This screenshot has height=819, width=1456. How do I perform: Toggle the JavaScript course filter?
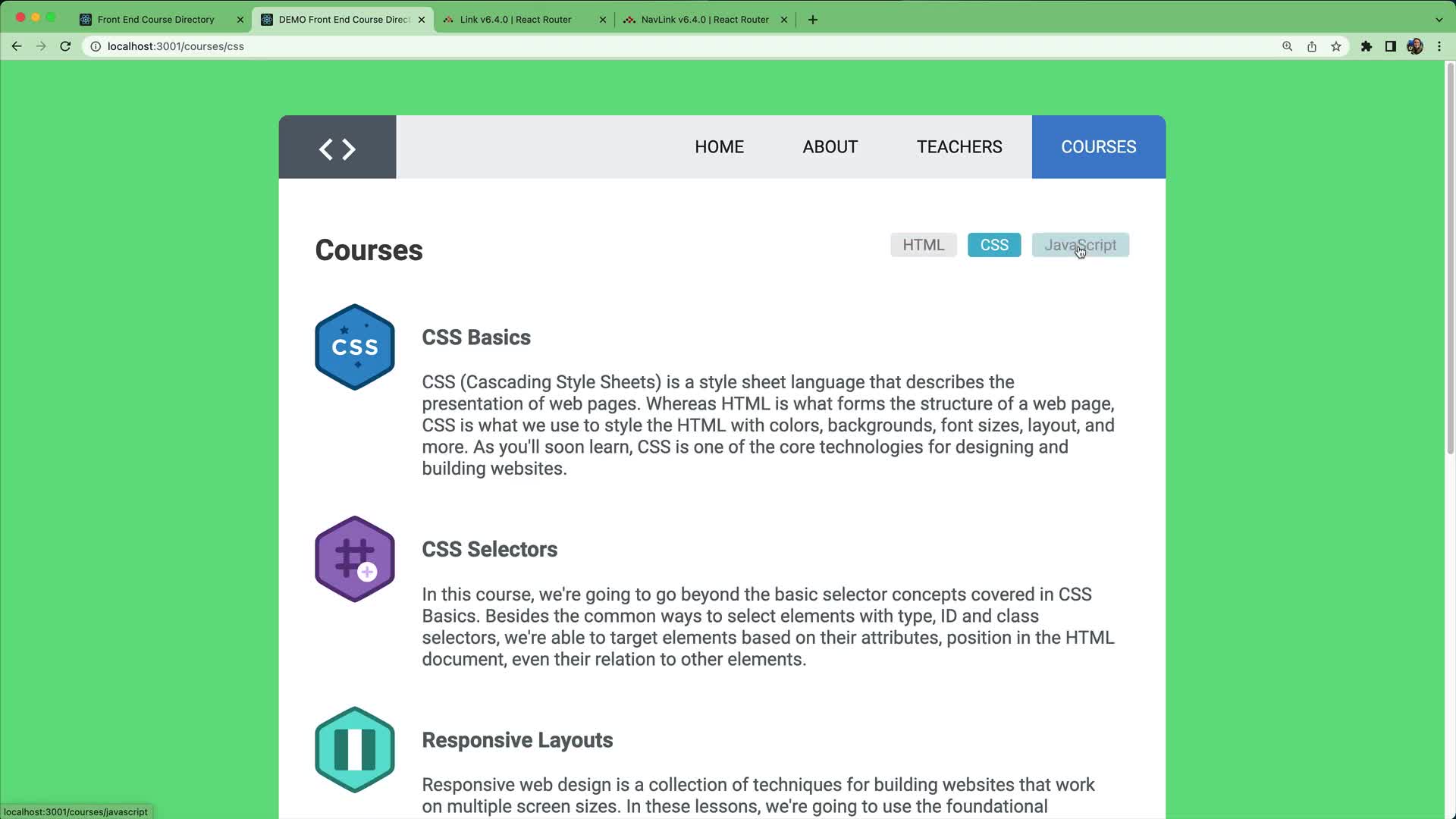point(1080,244)
